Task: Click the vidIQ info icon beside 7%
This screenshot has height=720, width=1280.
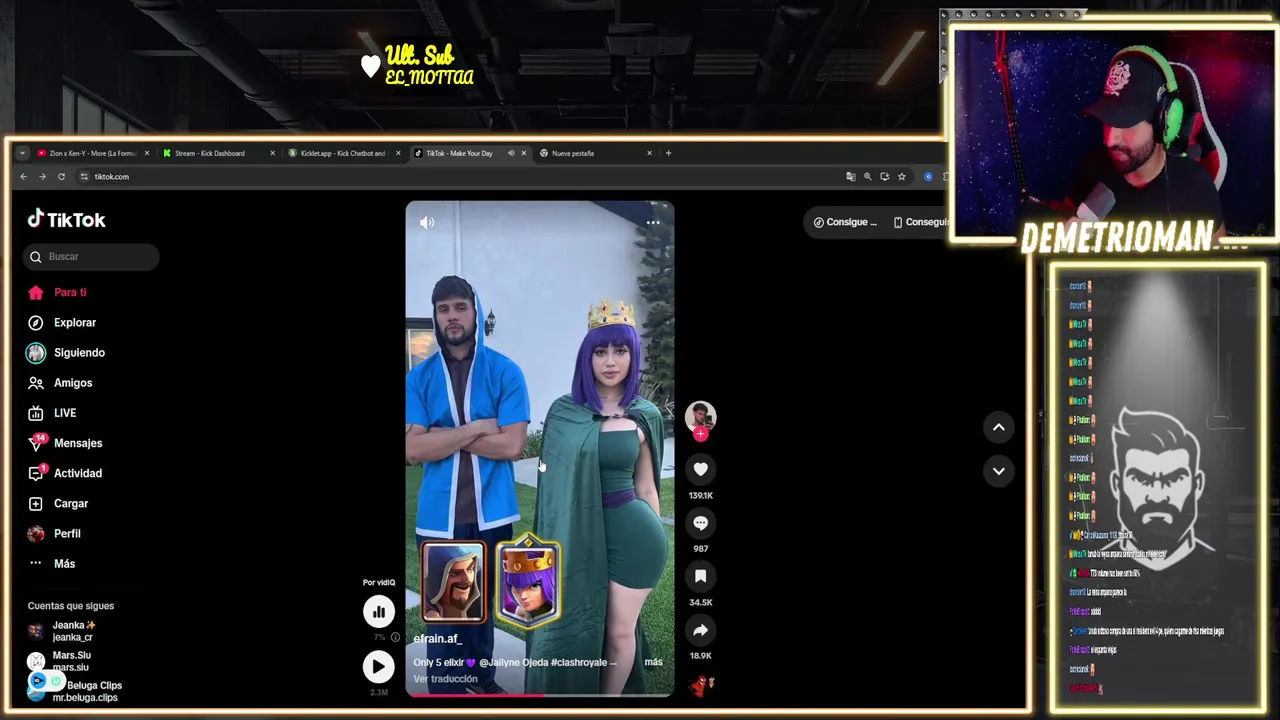Action: point(395,637)
